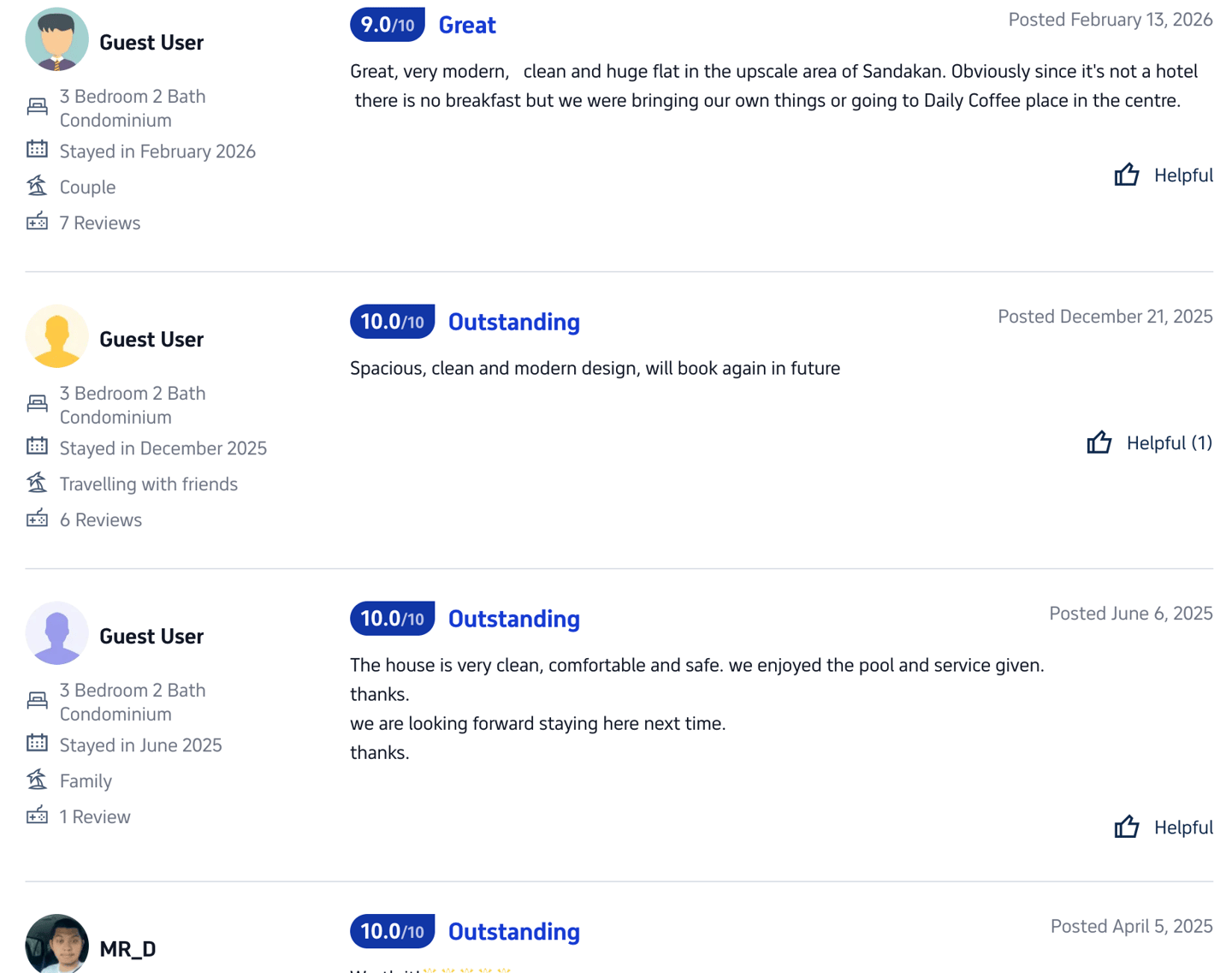Image resolution: width=1232 pixels, height=973 pixels.
Task: Click the review count icon beside 7 Reviews
Action: pyautogui.click(x=37, y=222)
